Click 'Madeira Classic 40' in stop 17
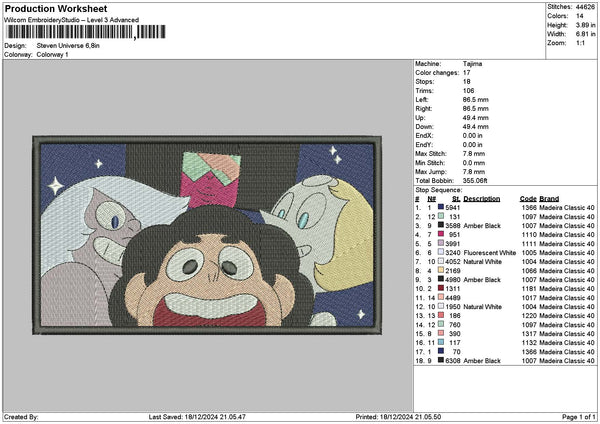This screenshot has height=424, width=600. 567,352
